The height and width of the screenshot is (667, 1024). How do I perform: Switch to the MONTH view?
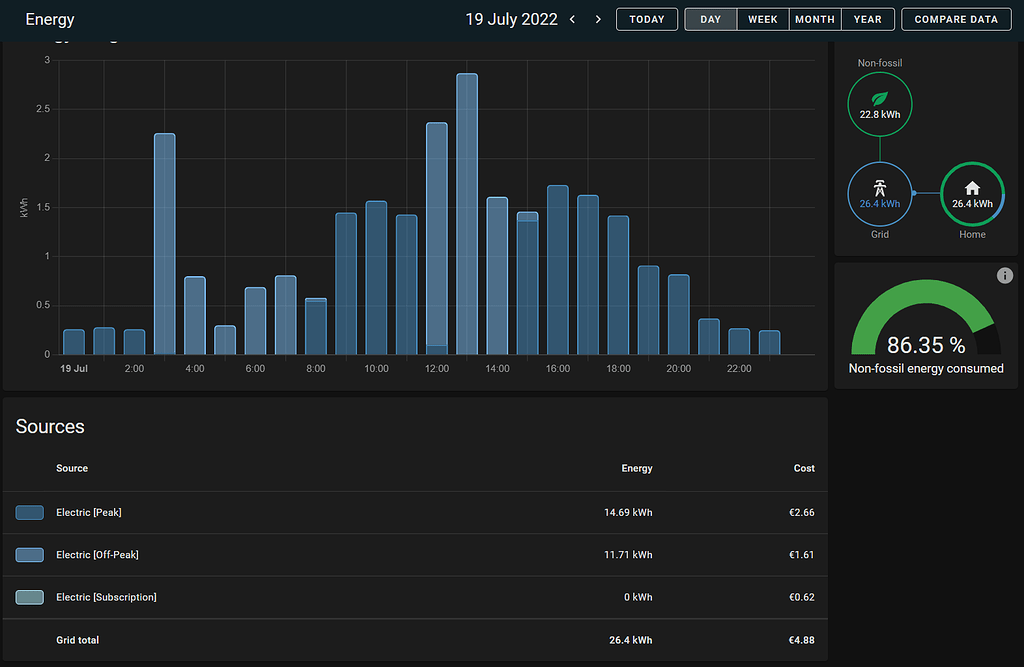pos(814,18)
